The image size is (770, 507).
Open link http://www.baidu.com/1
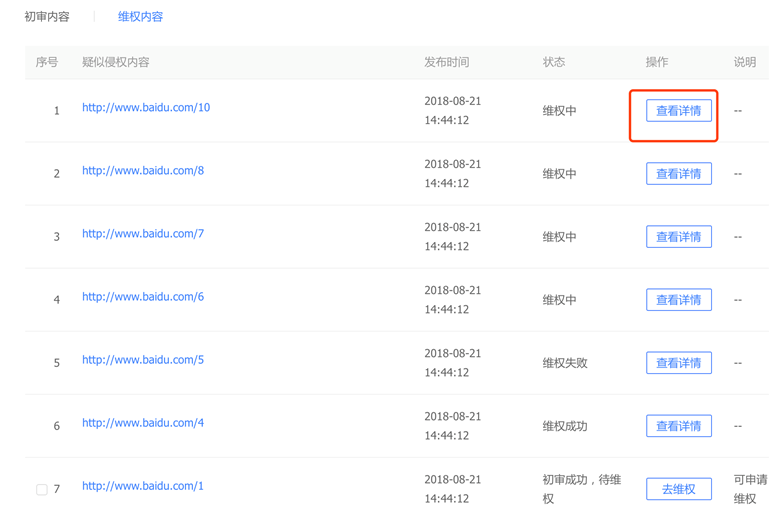pyautogui.click(x=143, y=486)
